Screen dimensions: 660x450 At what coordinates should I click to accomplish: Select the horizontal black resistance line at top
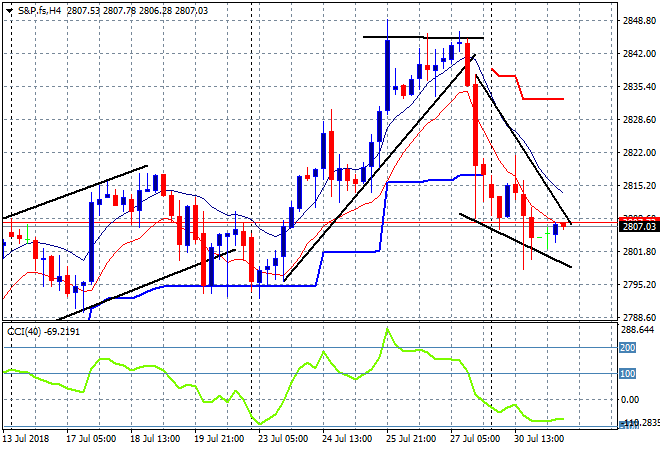(x=423, y=37)
